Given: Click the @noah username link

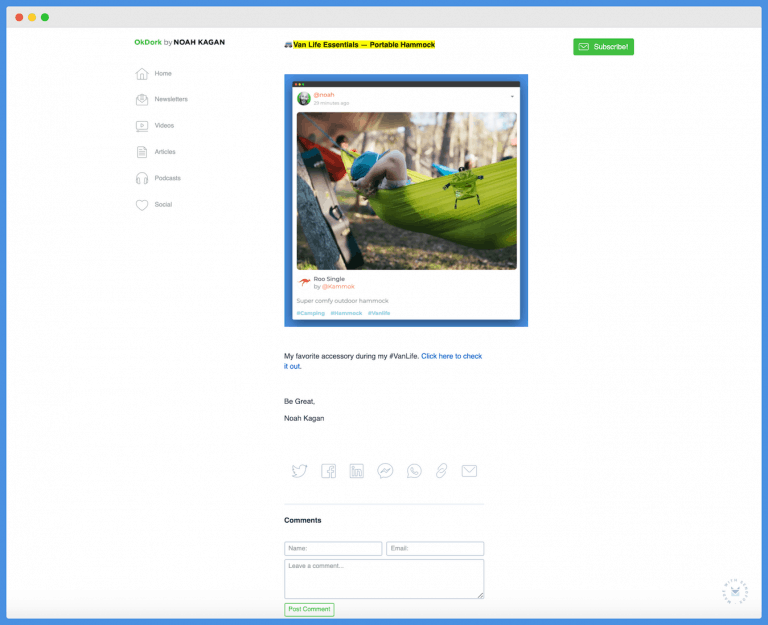Looking at the screenshot, I should 324,95.
